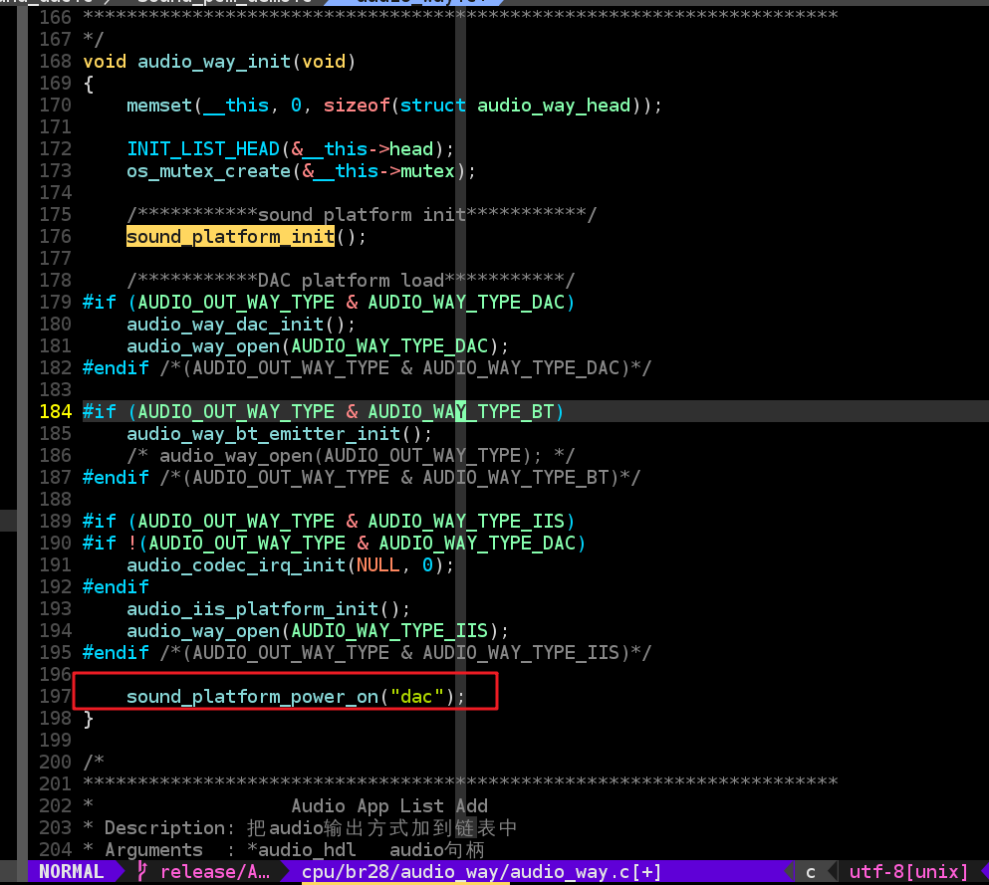Click AUDIO_WAY_TYPE_DAC argument on line 181
Image resolution: width=989 pixels, height=885 pixels.
click(390, 346)
